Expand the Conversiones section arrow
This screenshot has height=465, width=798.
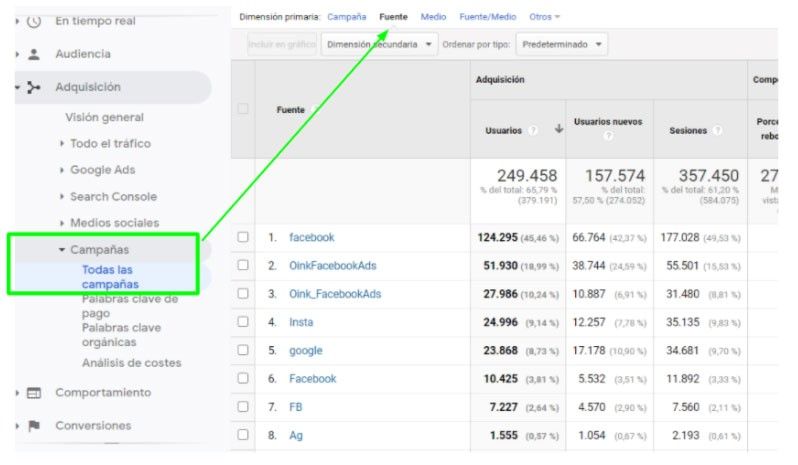tap(17, 425)
